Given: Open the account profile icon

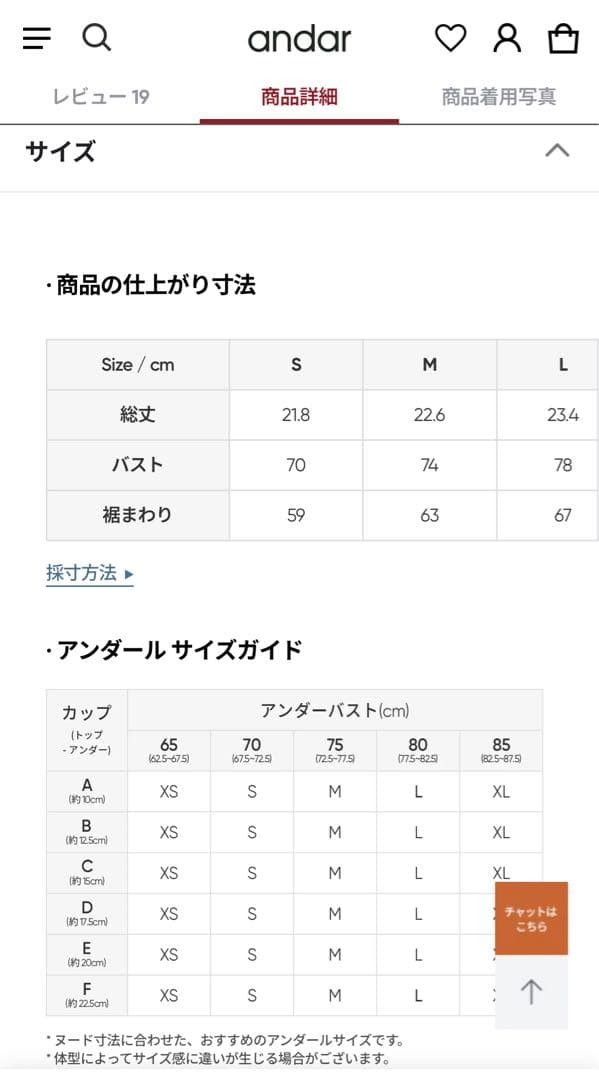Looking at the screenshot, I should point(507,38).
